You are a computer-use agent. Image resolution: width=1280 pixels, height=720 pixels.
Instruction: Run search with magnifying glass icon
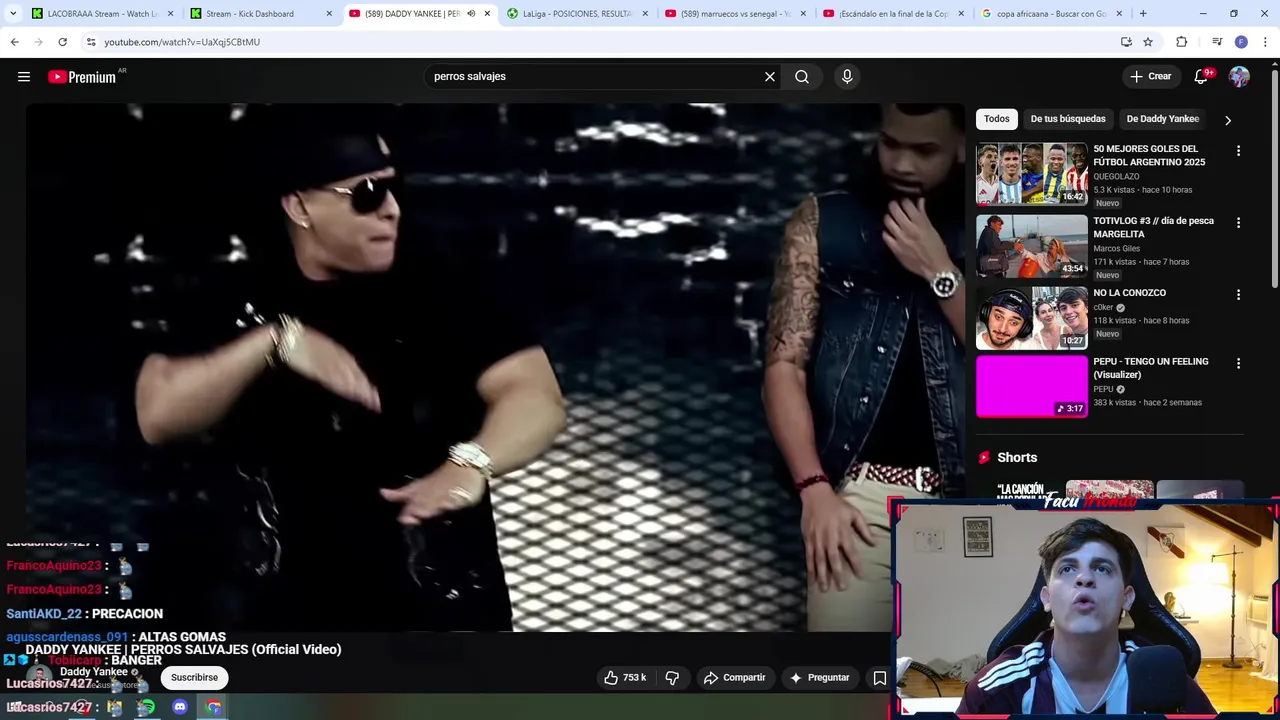coord(802,77)
